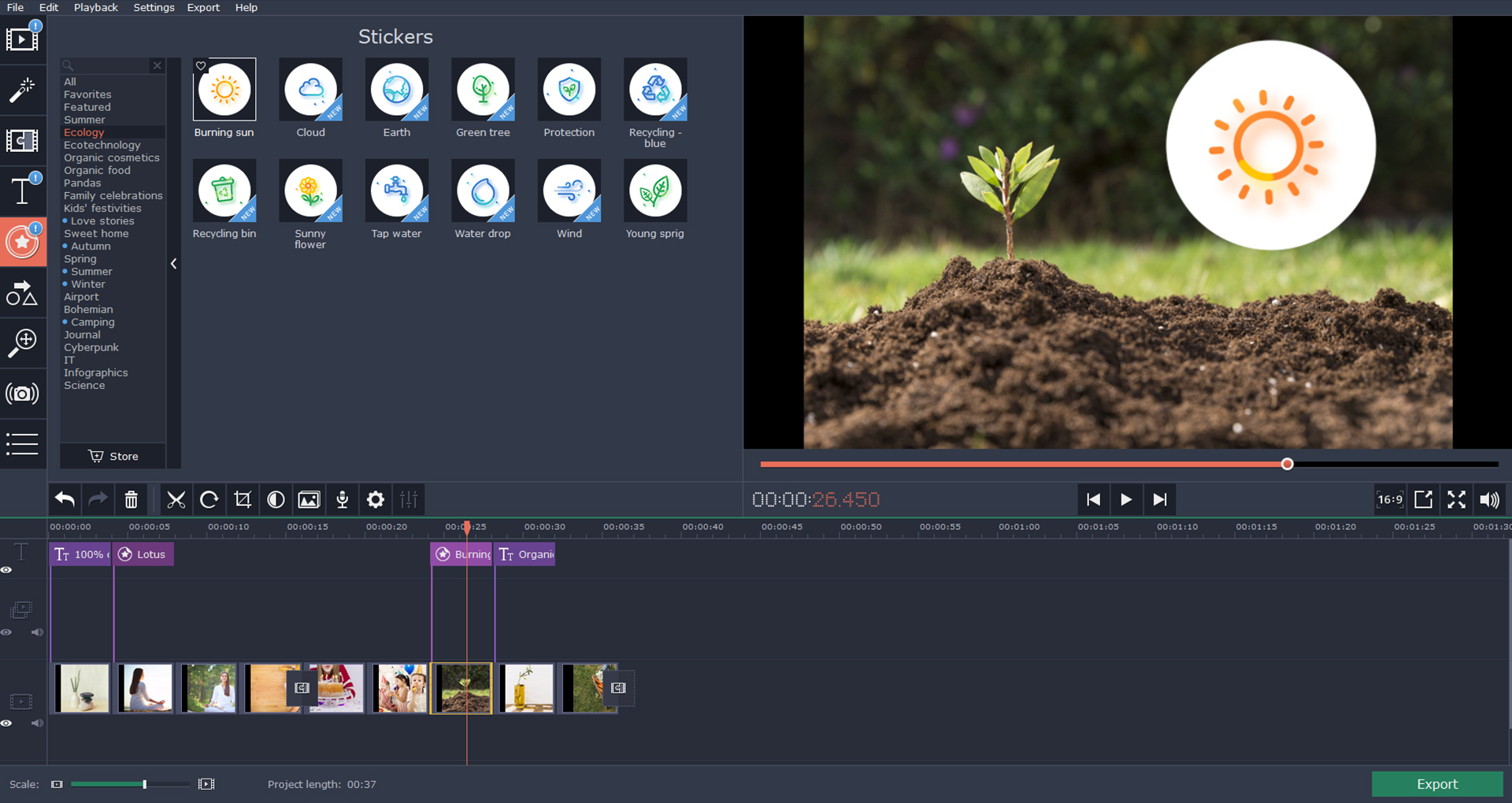Screen dimensions: 1512x803
Task: Rotate the selected clip
Action: [x=209, y=500]
